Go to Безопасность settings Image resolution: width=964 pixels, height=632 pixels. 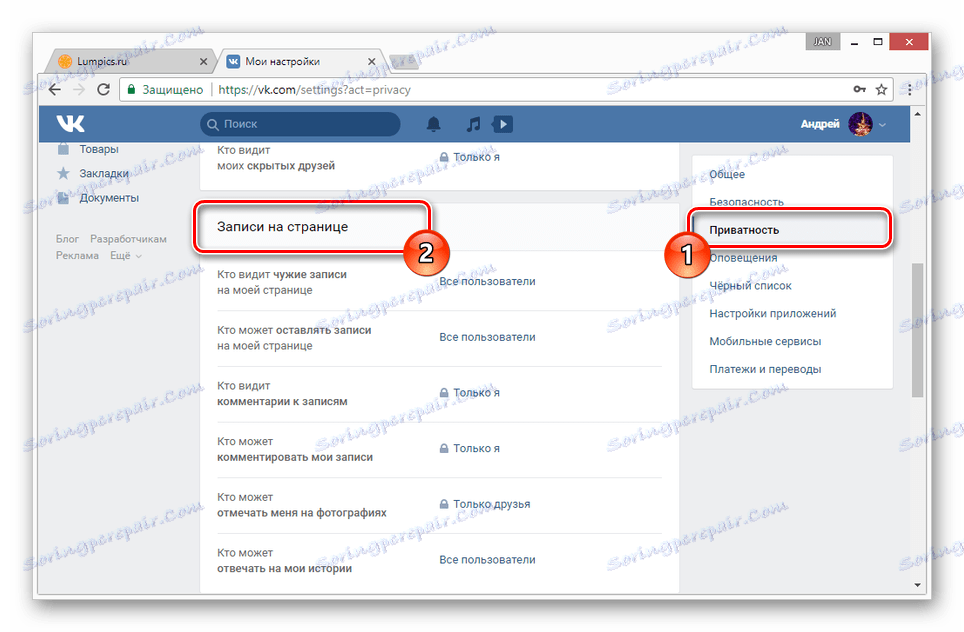tap(745, 201)
